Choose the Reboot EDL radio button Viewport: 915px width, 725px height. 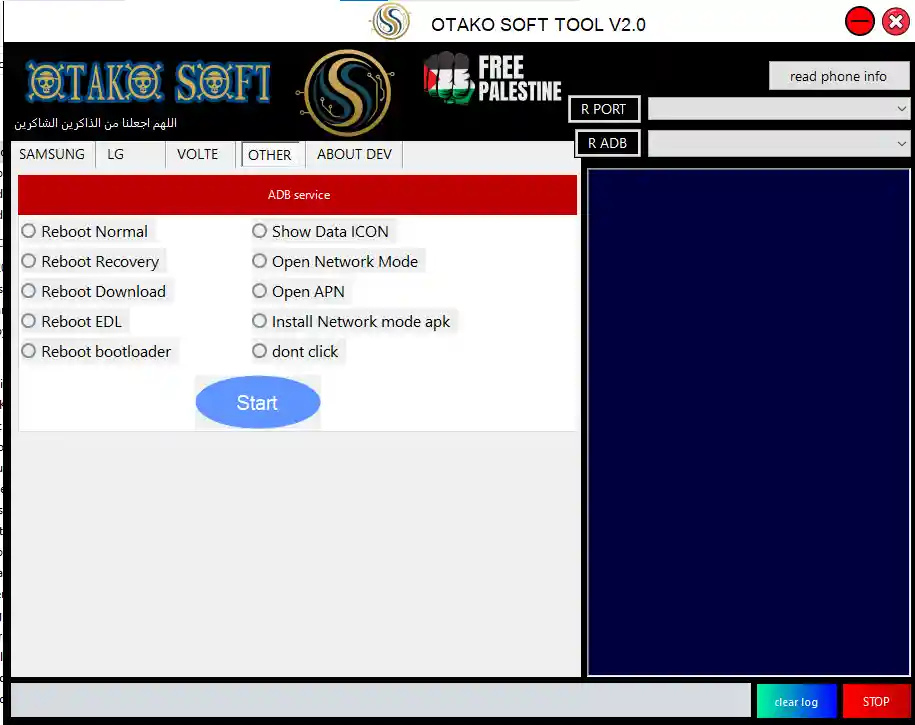point(29,321)
